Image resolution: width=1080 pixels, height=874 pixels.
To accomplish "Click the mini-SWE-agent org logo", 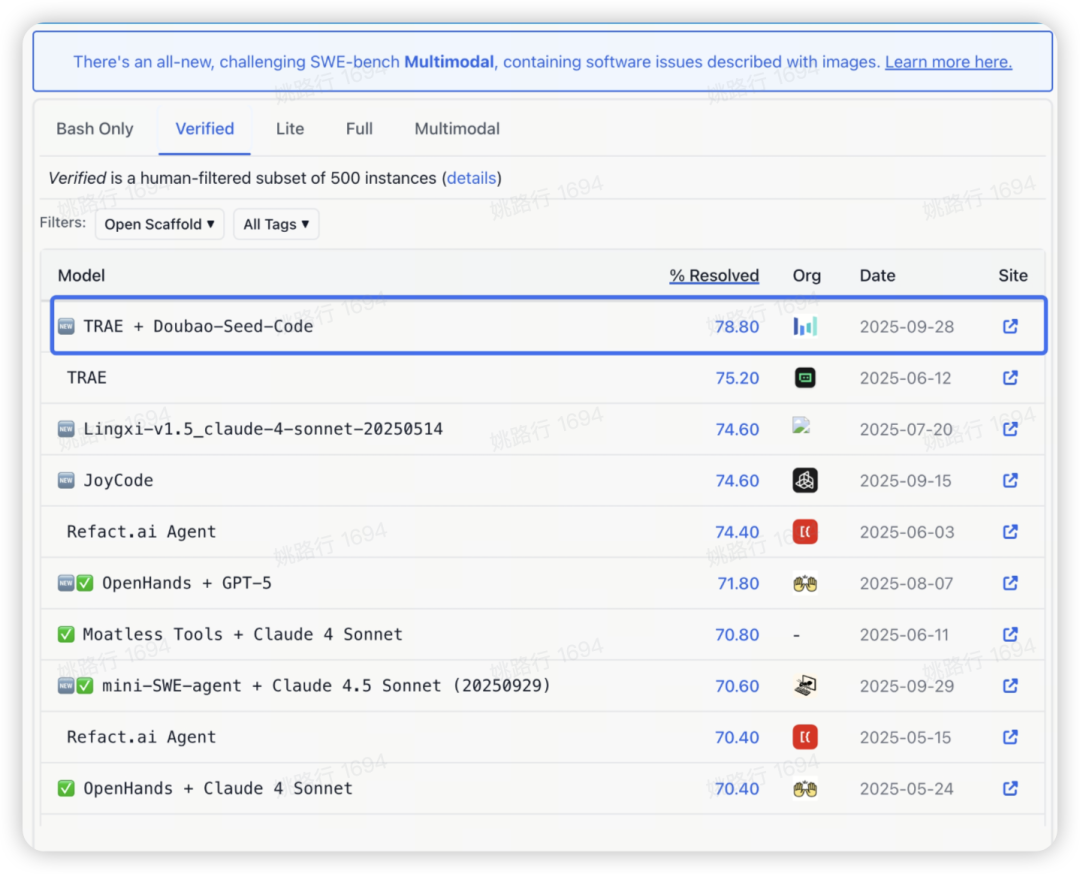I will (804, 685).
